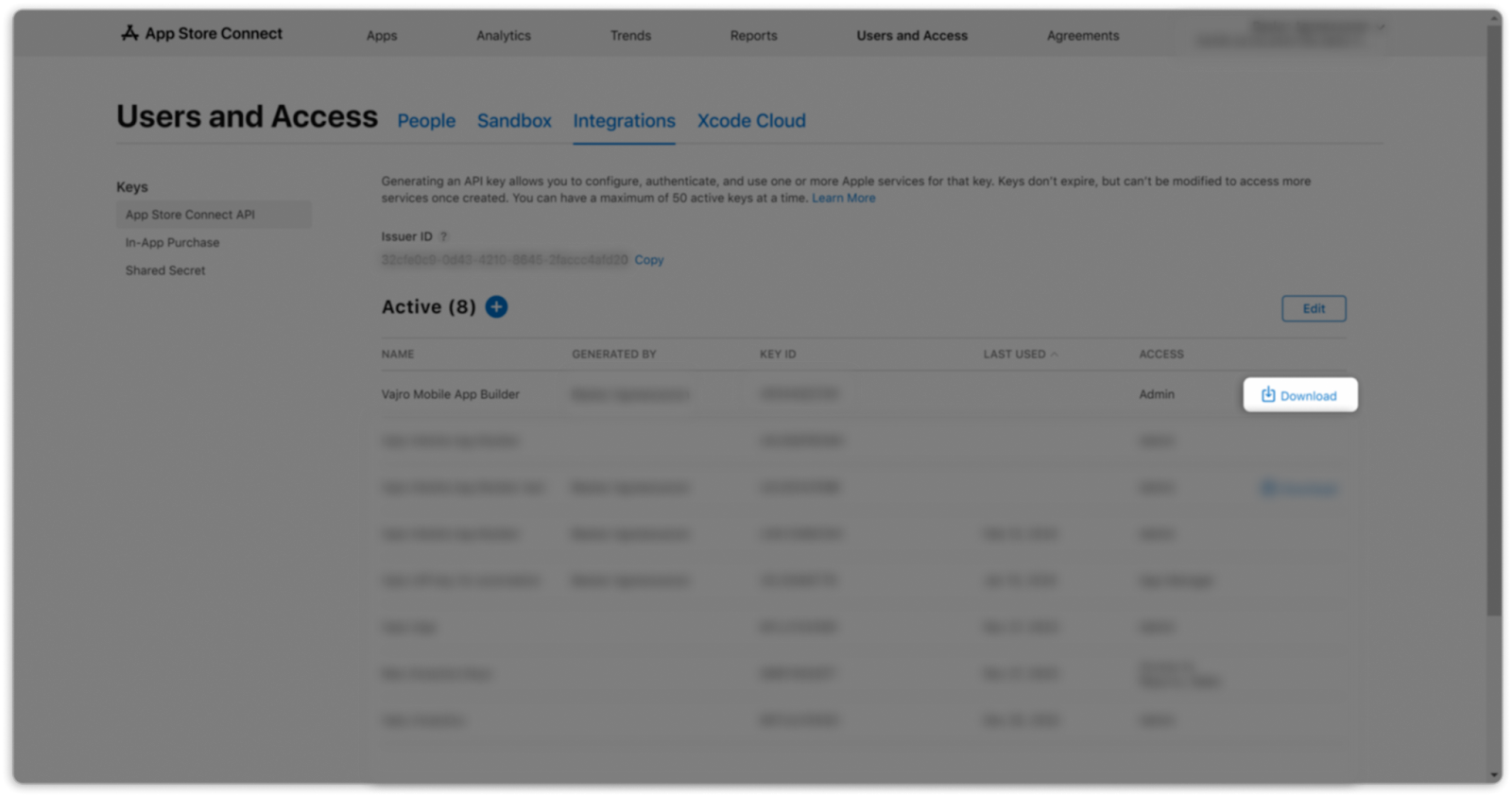Click the Access column header
The width and height of the screenshot is (1512, 797).
1161,355
